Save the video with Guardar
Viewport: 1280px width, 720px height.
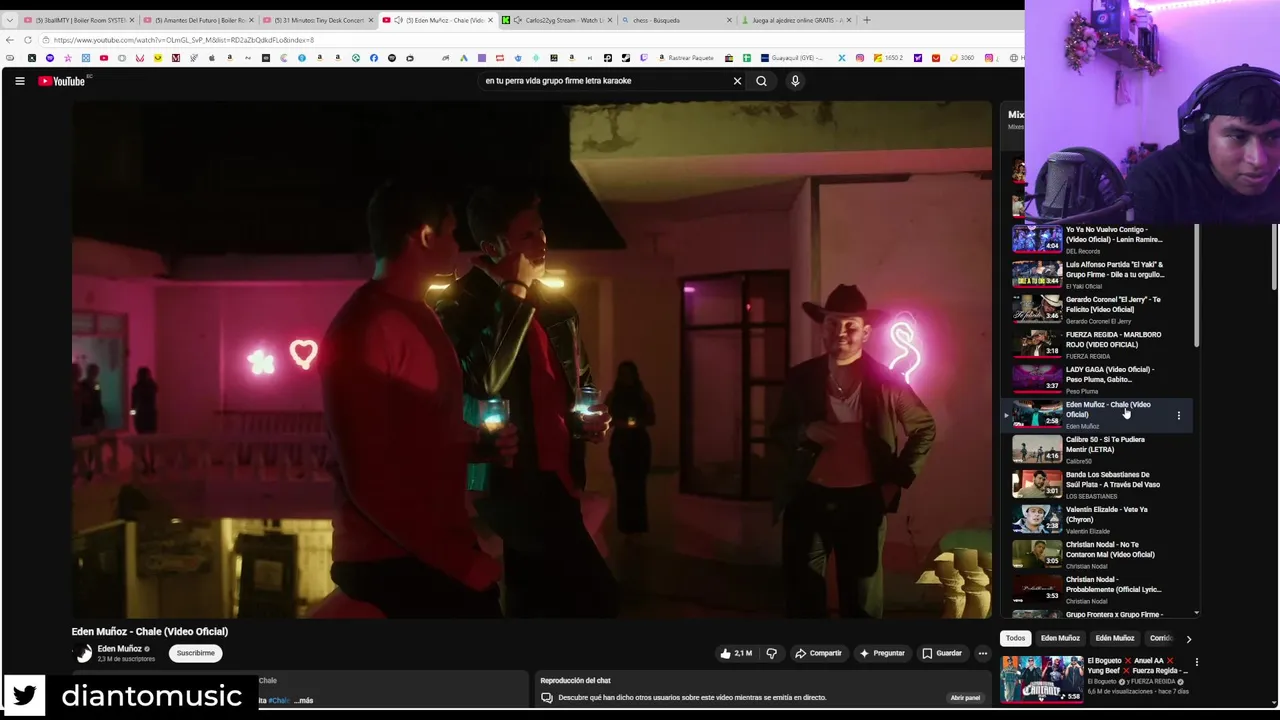click(x=942, y=653)
